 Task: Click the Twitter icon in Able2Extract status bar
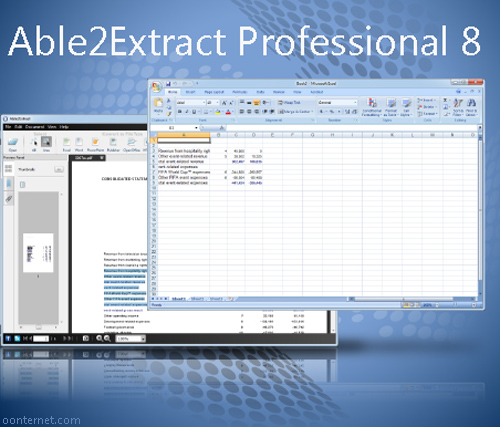coord(17,339)
